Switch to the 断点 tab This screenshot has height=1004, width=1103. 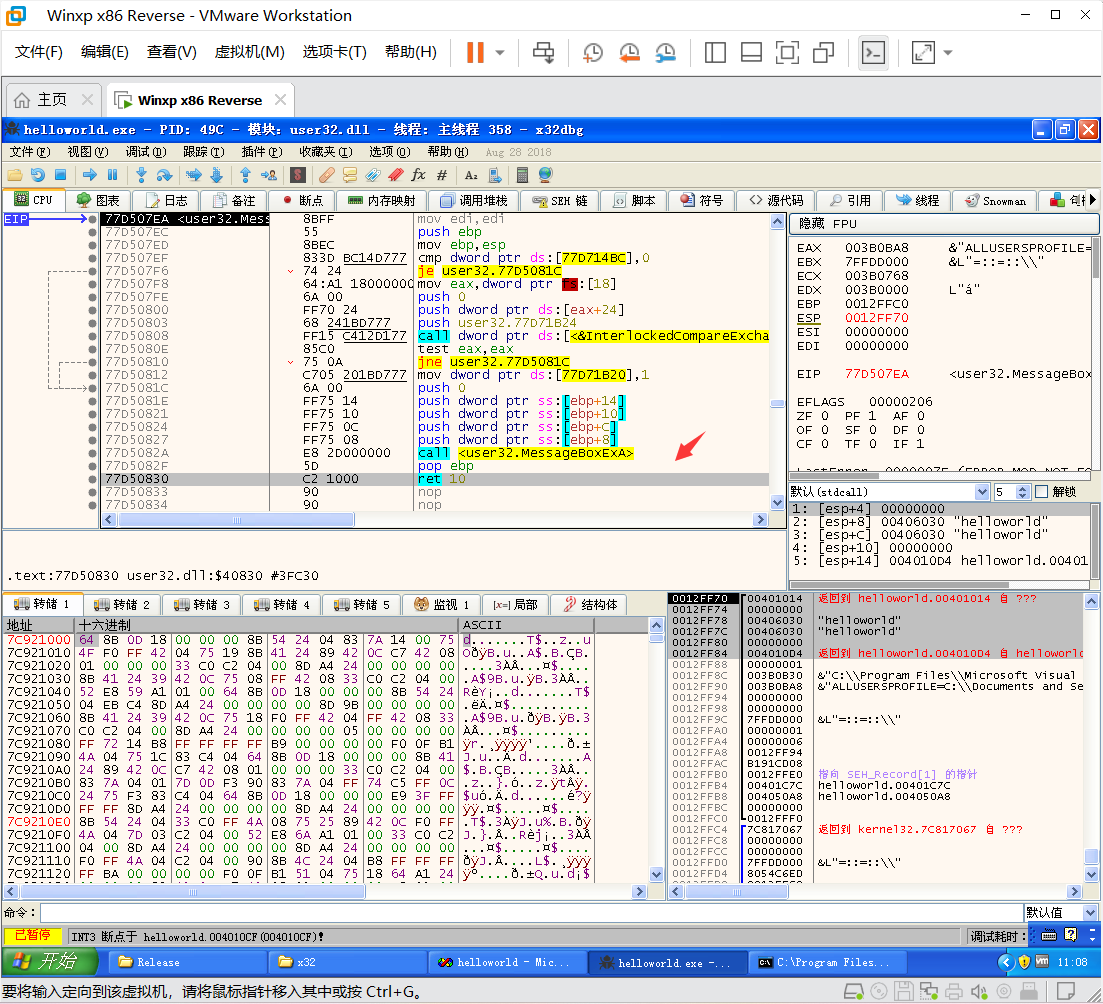click(x=302, y=201)
